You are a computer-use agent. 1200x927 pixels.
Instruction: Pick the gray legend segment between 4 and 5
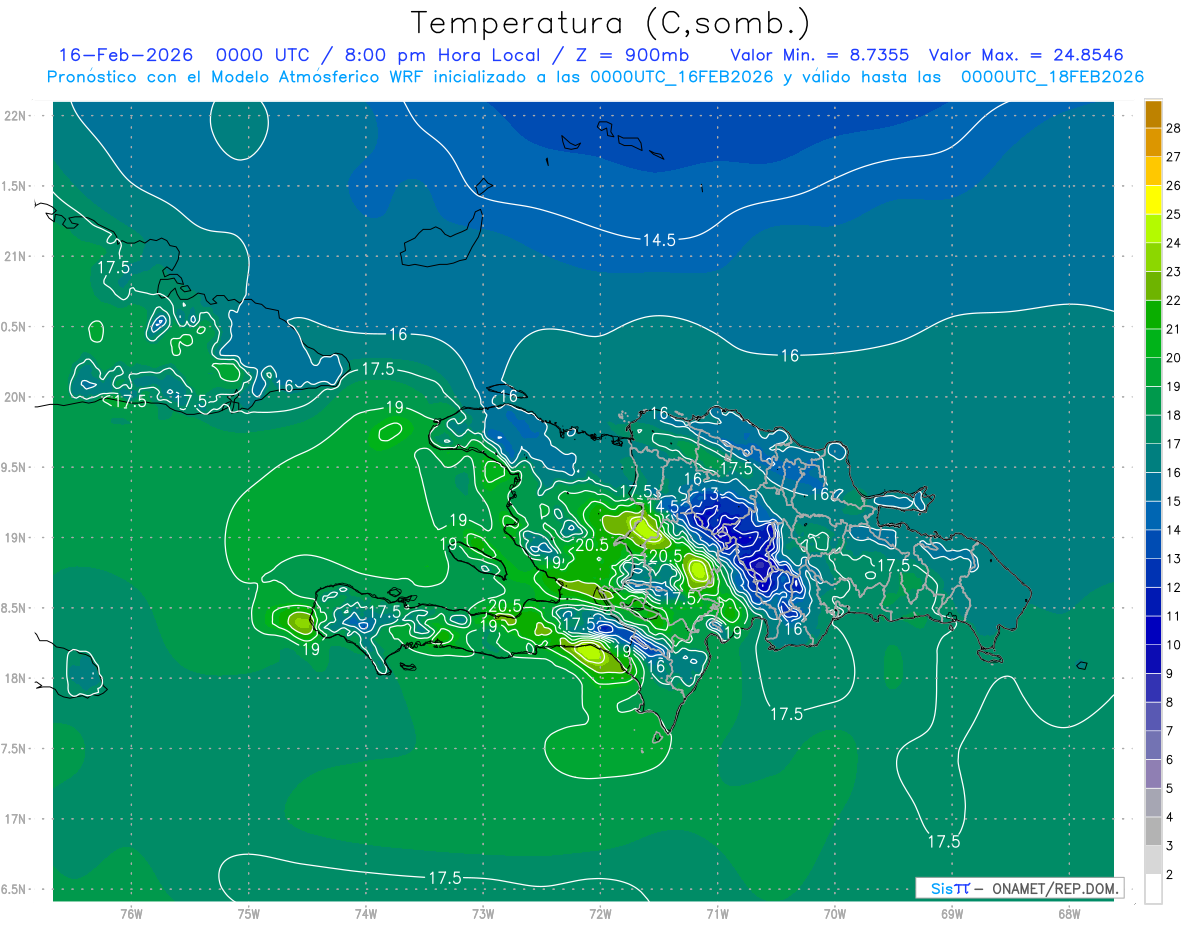(1153, 803)
